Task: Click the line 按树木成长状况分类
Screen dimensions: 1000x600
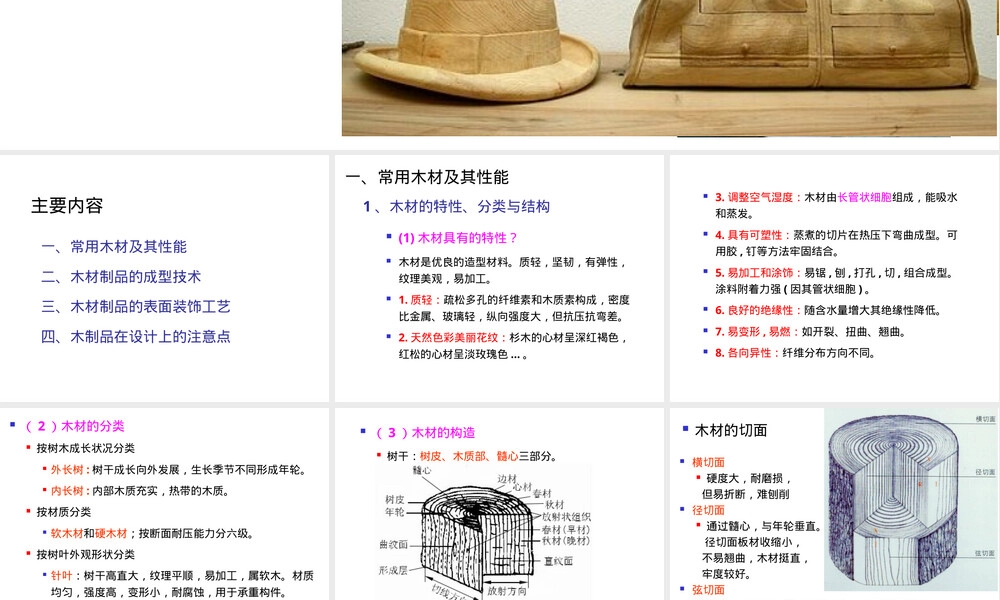Action: 85,448
